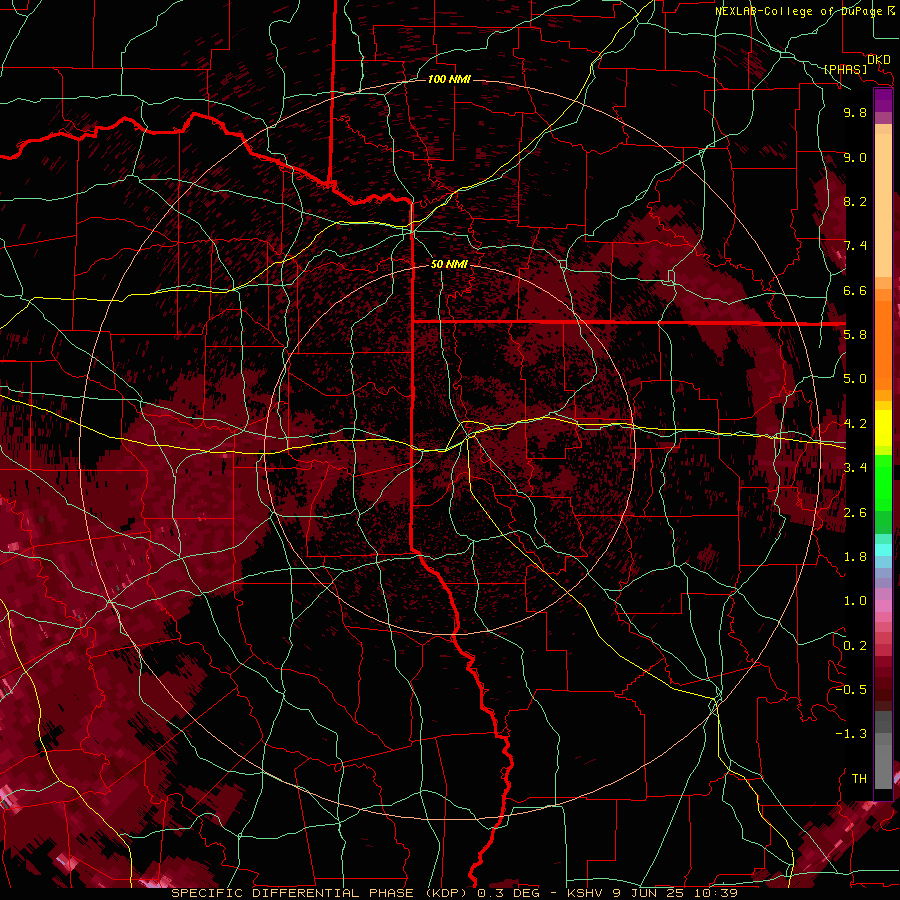Select the 9.8 scale value
900x900 pixels.
[855, 112]
